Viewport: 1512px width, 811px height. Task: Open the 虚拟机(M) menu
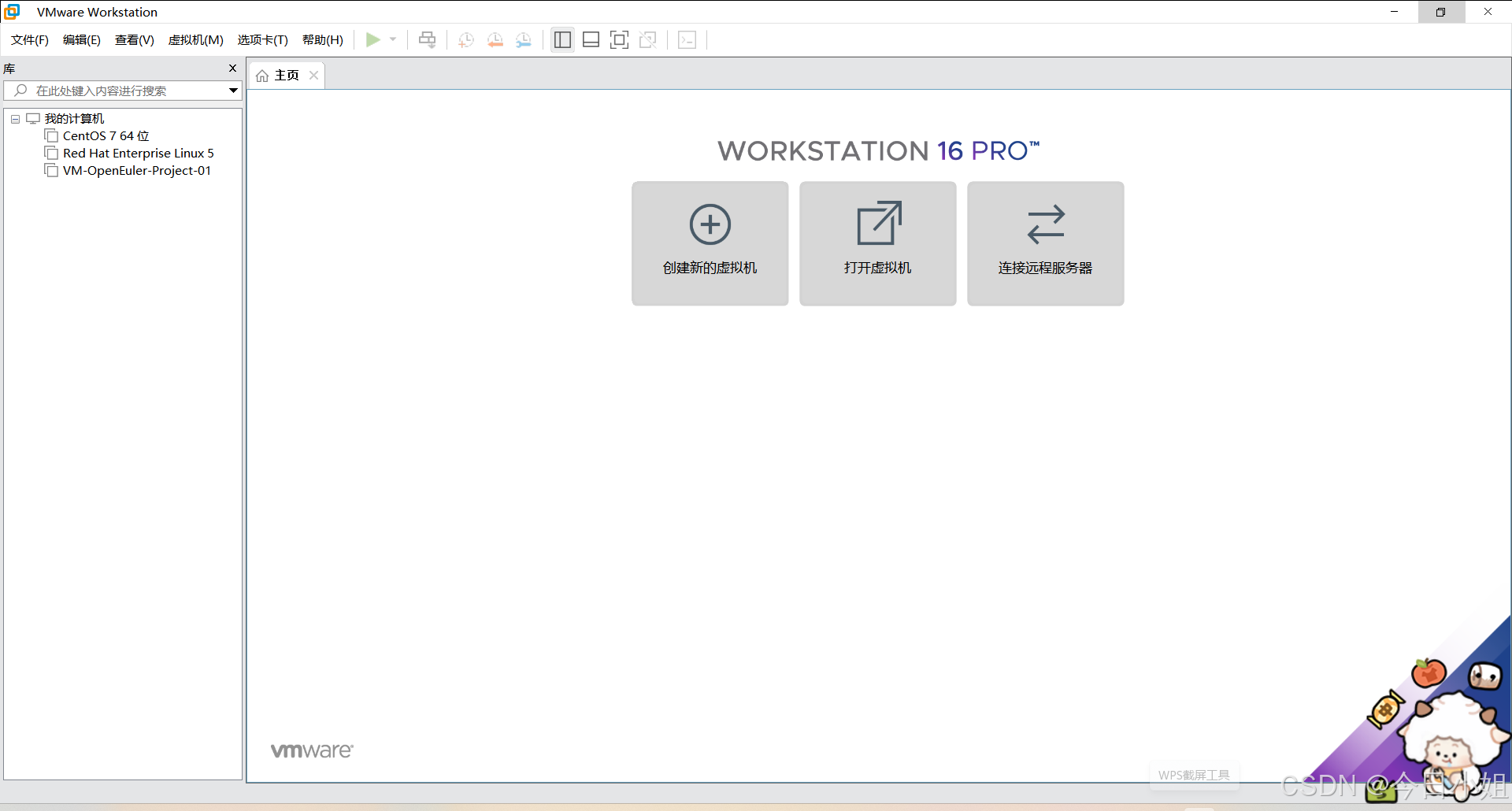tap(195, 40)
